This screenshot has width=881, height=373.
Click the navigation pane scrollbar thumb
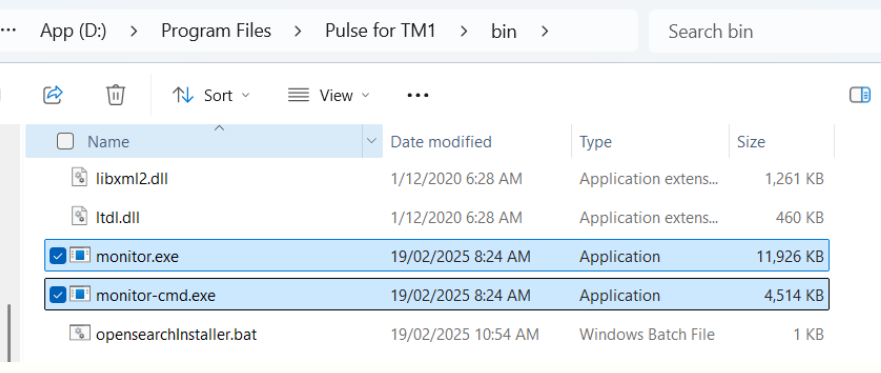(8, 333)
